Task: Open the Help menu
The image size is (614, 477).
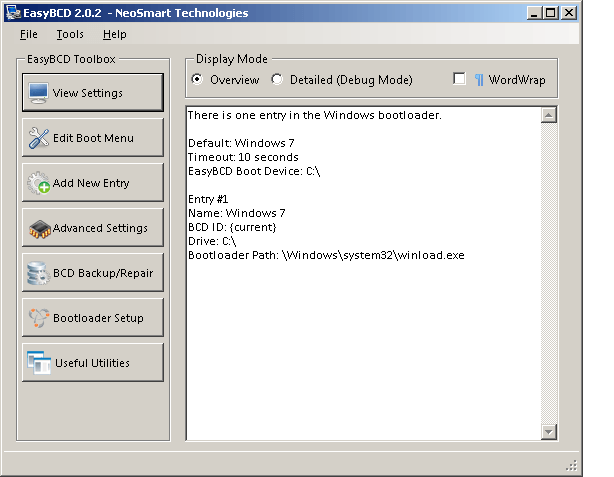Action: pos(114,34)
